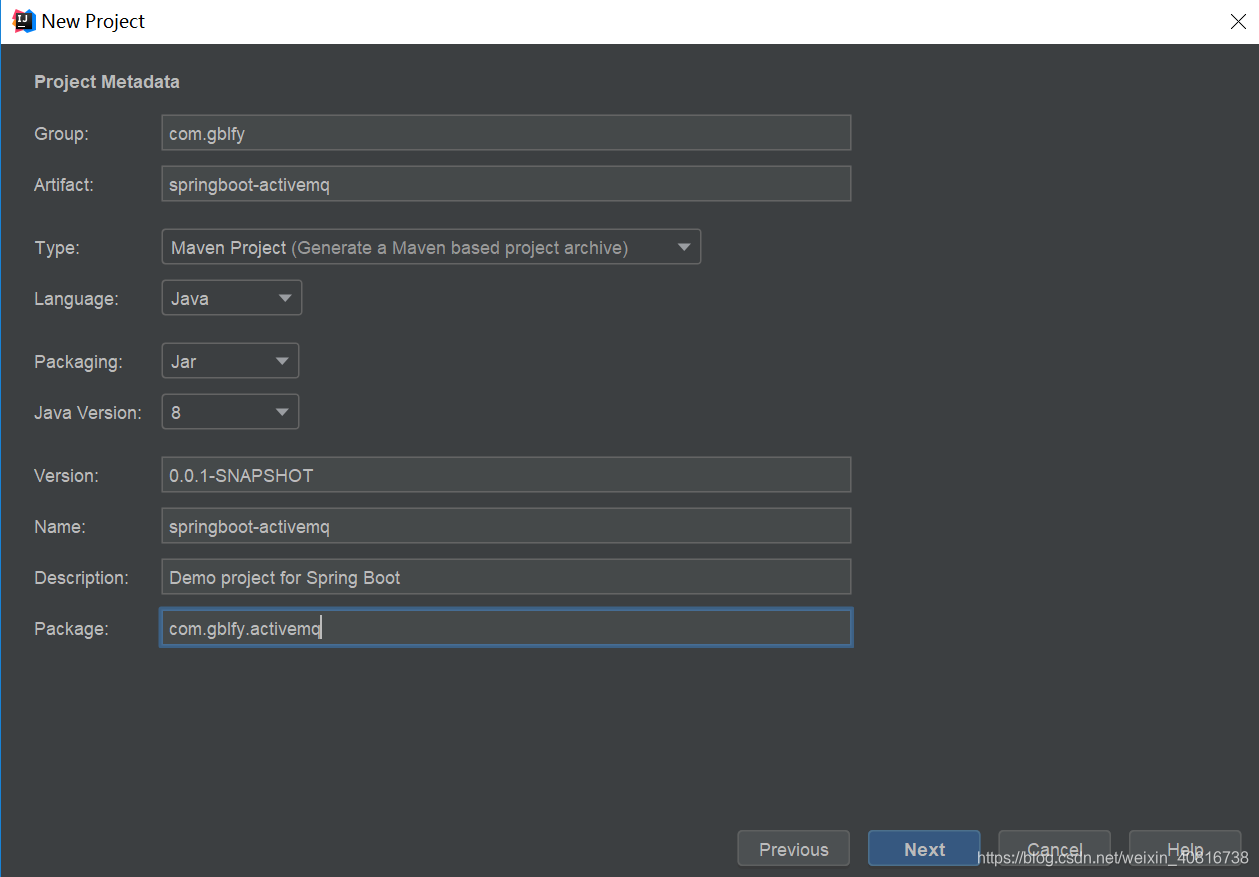Open Help for the wizard

click(x=1185, y=849)
